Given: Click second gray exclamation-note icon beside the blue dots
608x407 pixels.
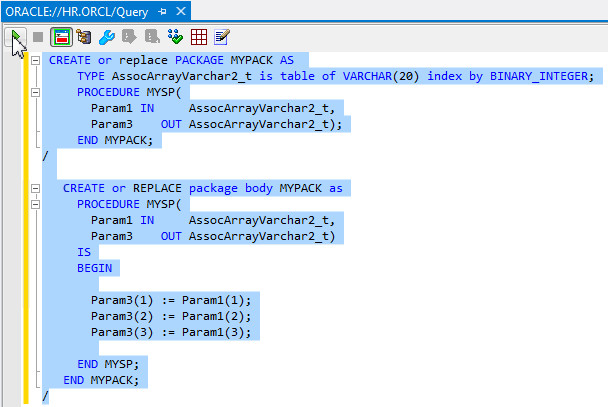Looking at the screenshot, I should (x=152, y=37).
